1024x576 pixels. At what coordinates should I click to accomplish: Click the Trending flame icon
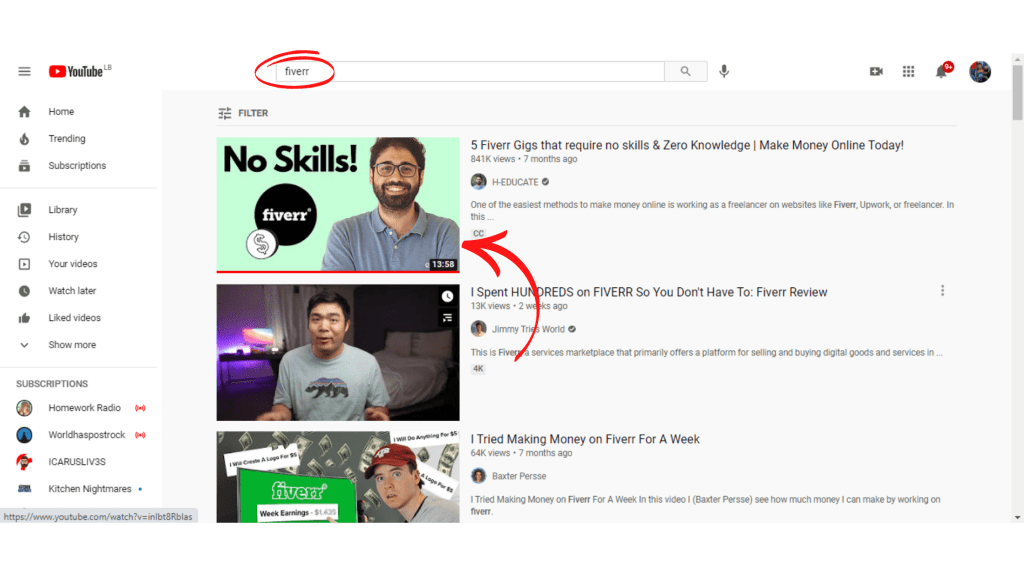(24, 138)
